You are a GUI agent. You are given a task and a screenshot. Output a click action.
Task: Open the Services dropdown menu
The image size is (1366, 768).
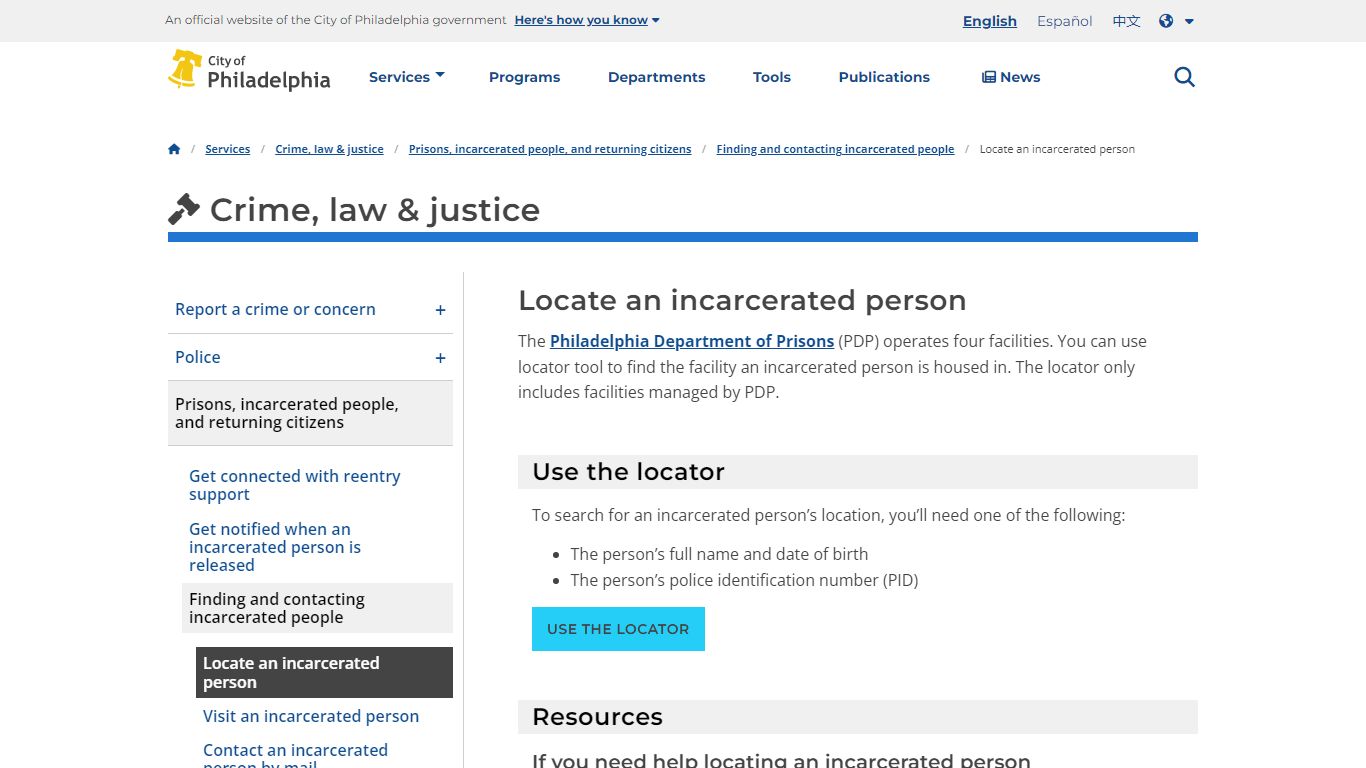click(x=406, y=77)
